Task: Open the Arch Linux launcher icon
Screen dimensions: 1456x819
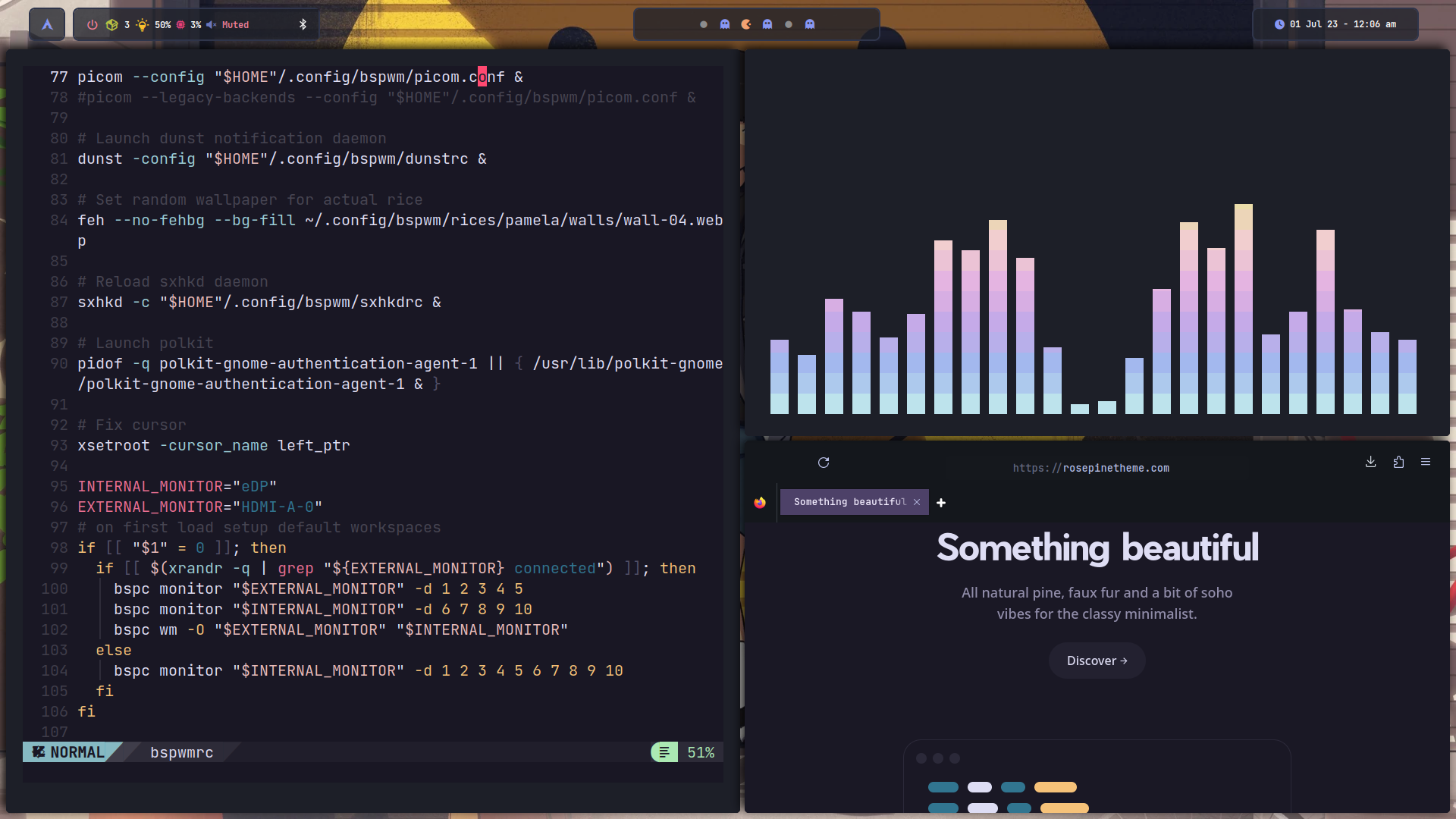Action: coord(47,24)
